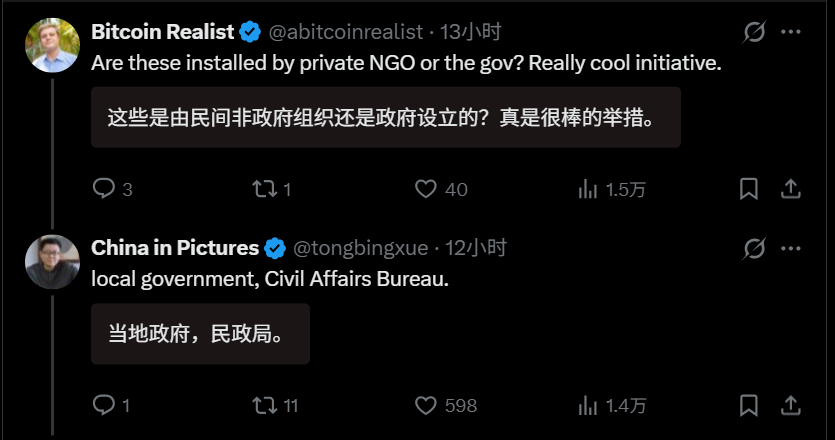Image resolution: width=835 pixels, height=440 pixels.
Task: Click China in Pictures profile avatar
Action: click(x=52, y=262)
